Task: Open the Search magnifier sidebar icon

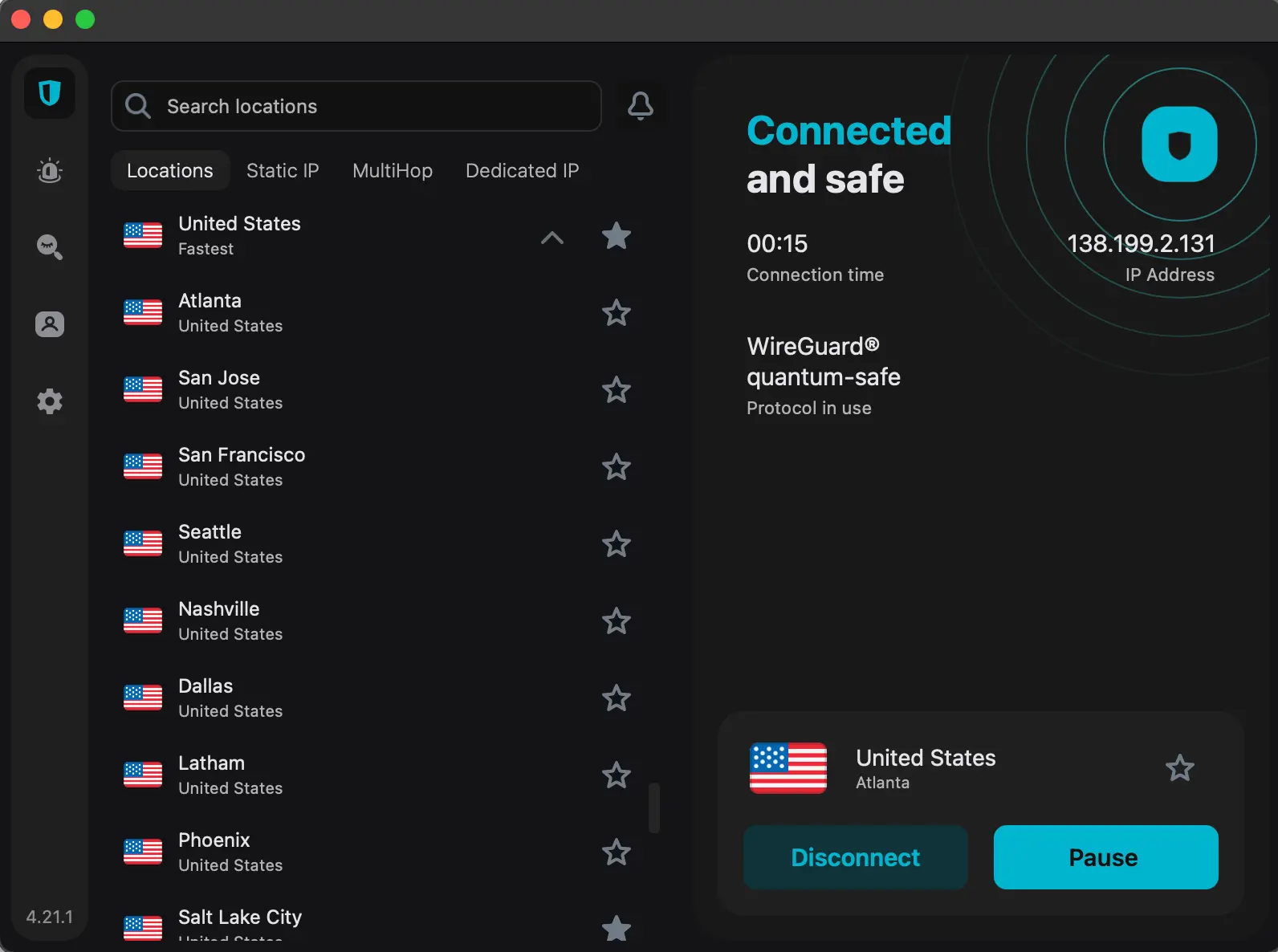Action: point(50,247)
